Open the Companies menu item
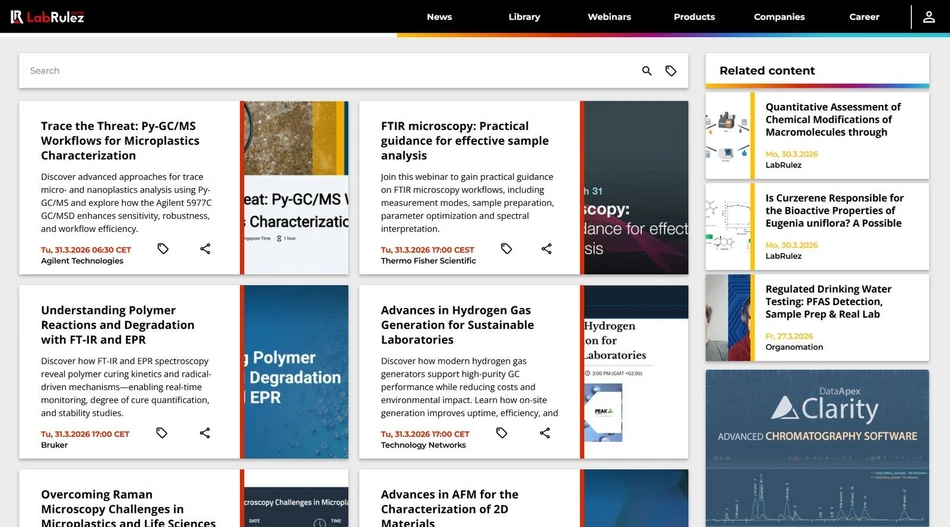Image resolution: width=950 pixels, height=527 pixels. tap(779, 17)
